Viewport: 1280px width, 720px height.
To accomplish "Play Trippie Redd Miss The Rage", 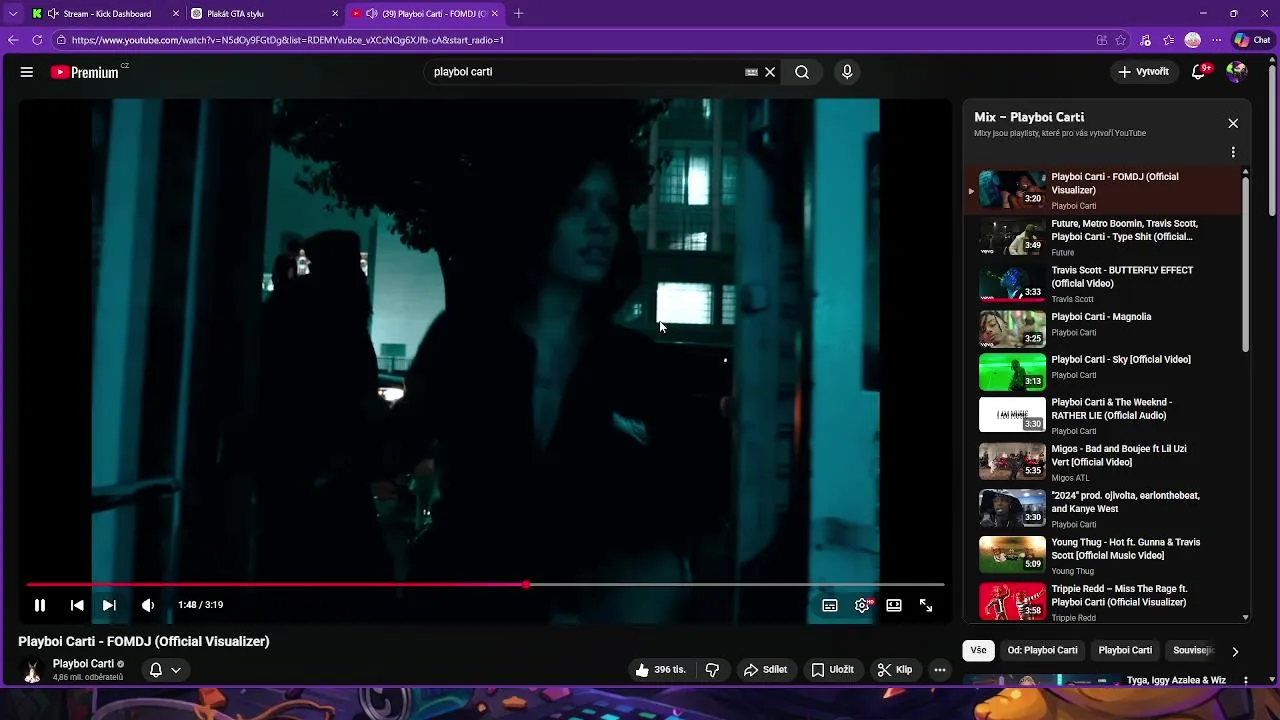I will coord(1103,601).
